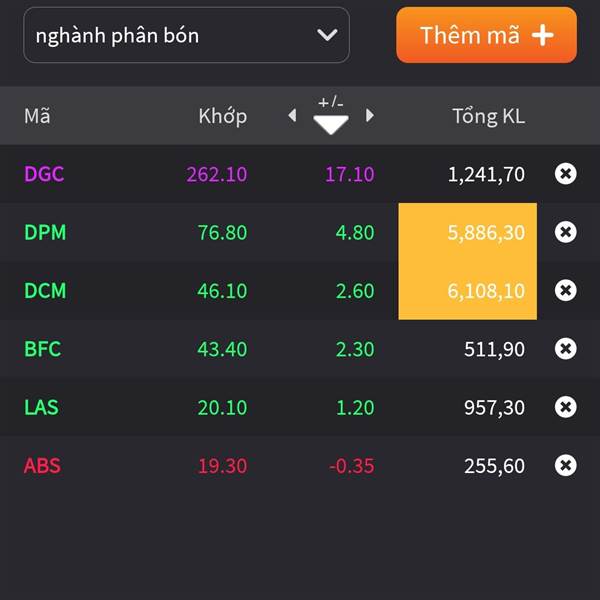Expand list selector chevron arrow
Screen dimensions: 600x600
pyautogui.click(x=327, y=35)
